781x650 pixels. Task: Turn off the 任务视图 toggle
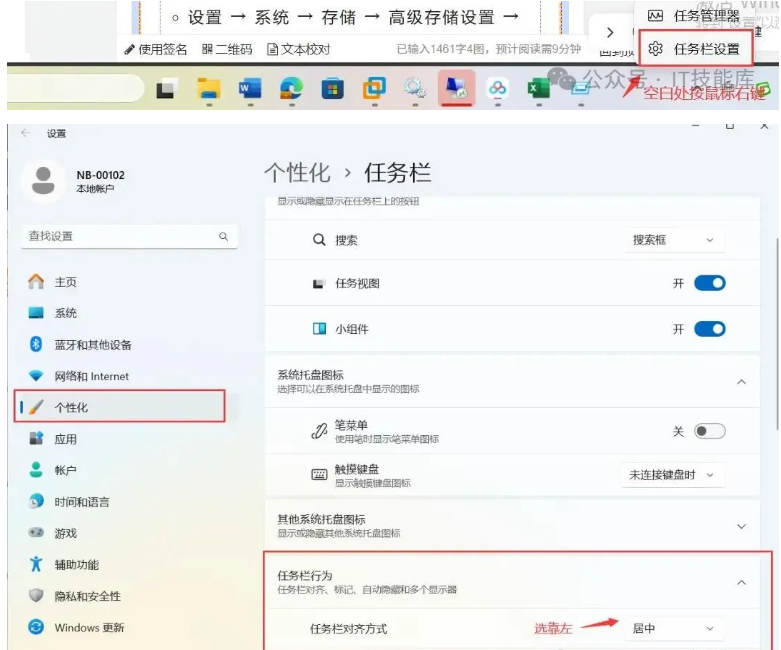pos(710,283)
